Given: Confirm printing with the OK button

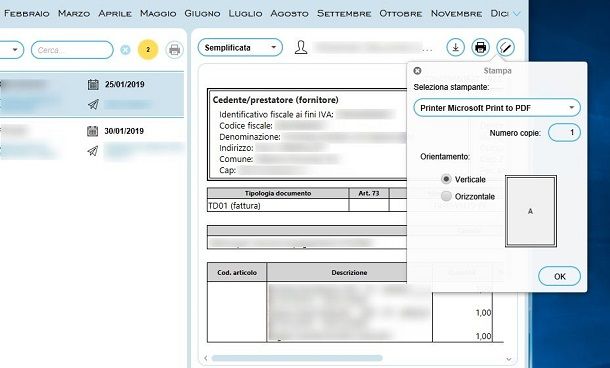Looking at the screenshot, I should tap(559, 276).
